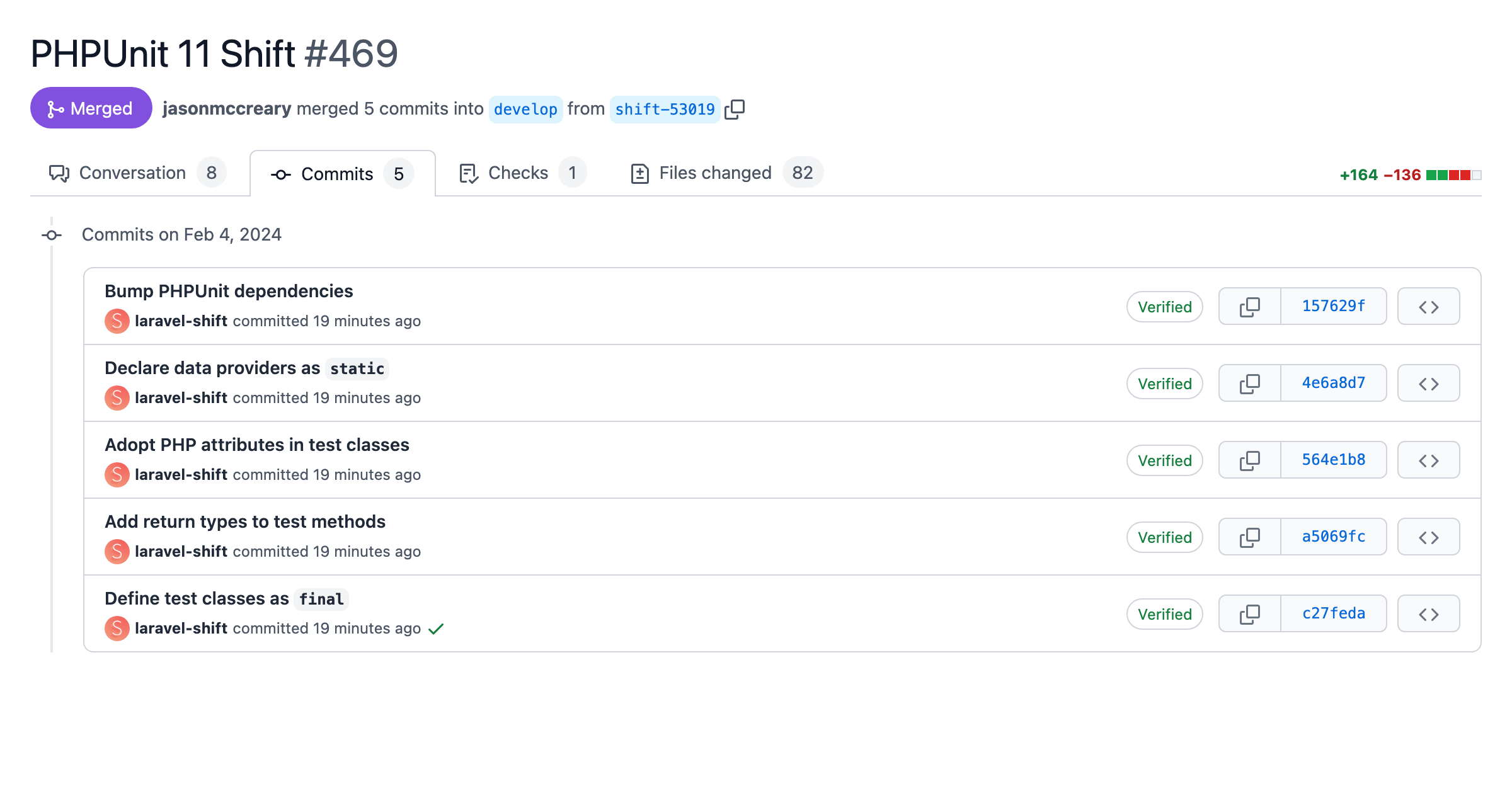Open commit hash 4e6a8d7
This screenshot has width=1512, height=791.
click(1334, 384)
